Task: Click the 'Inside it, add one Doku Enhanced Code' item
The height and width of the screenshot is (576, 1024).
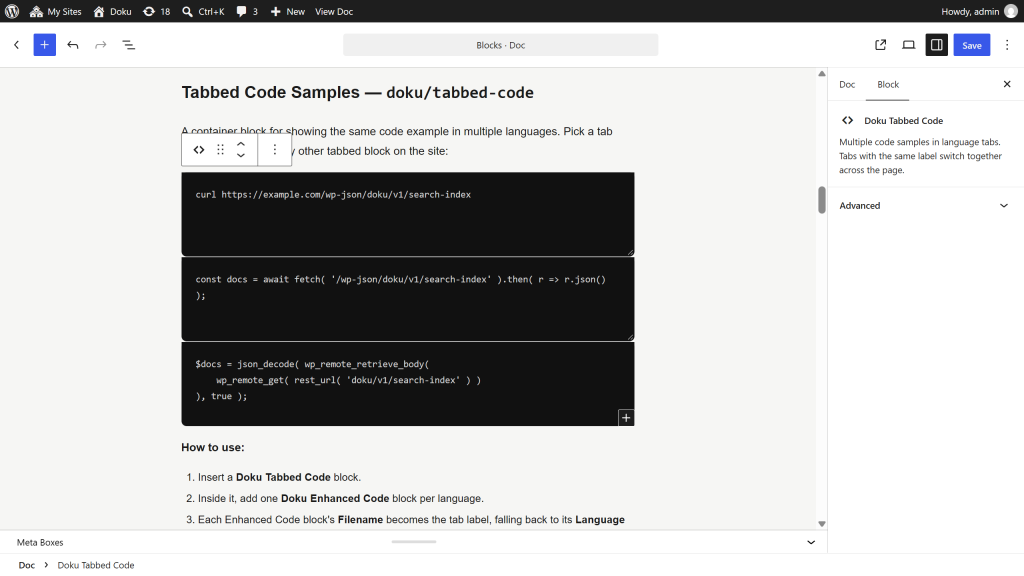Action: click(341, 498)
